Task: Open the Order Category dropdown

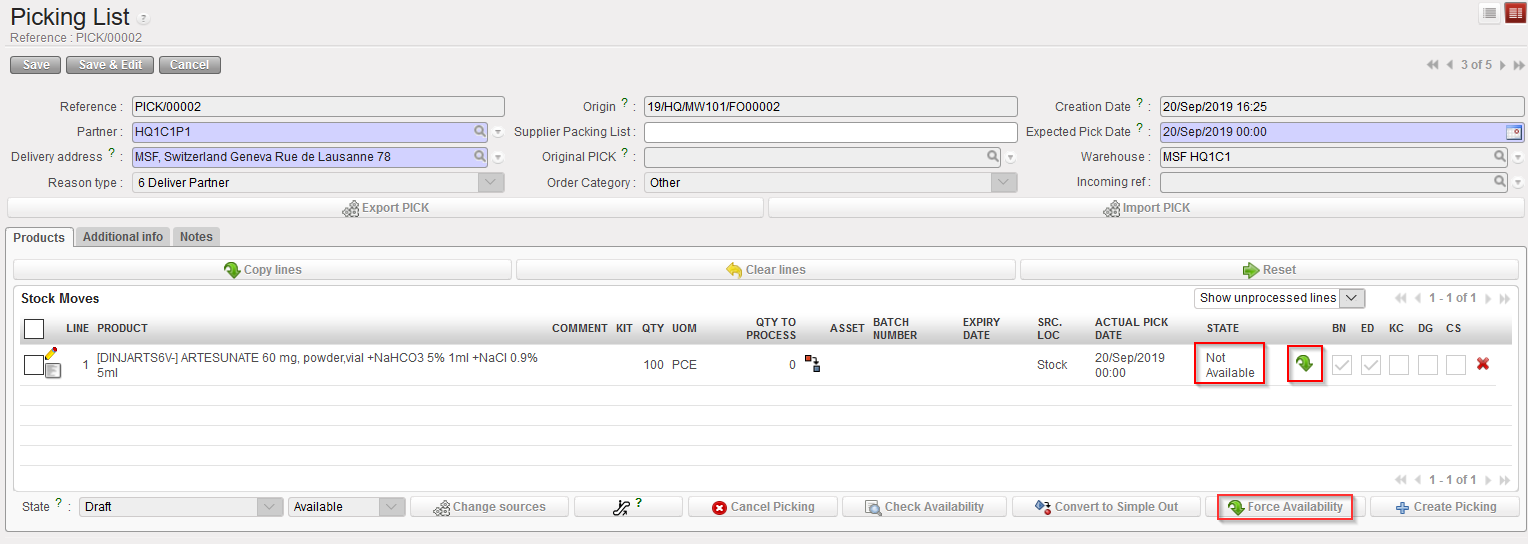Action: coord(1003,183)
